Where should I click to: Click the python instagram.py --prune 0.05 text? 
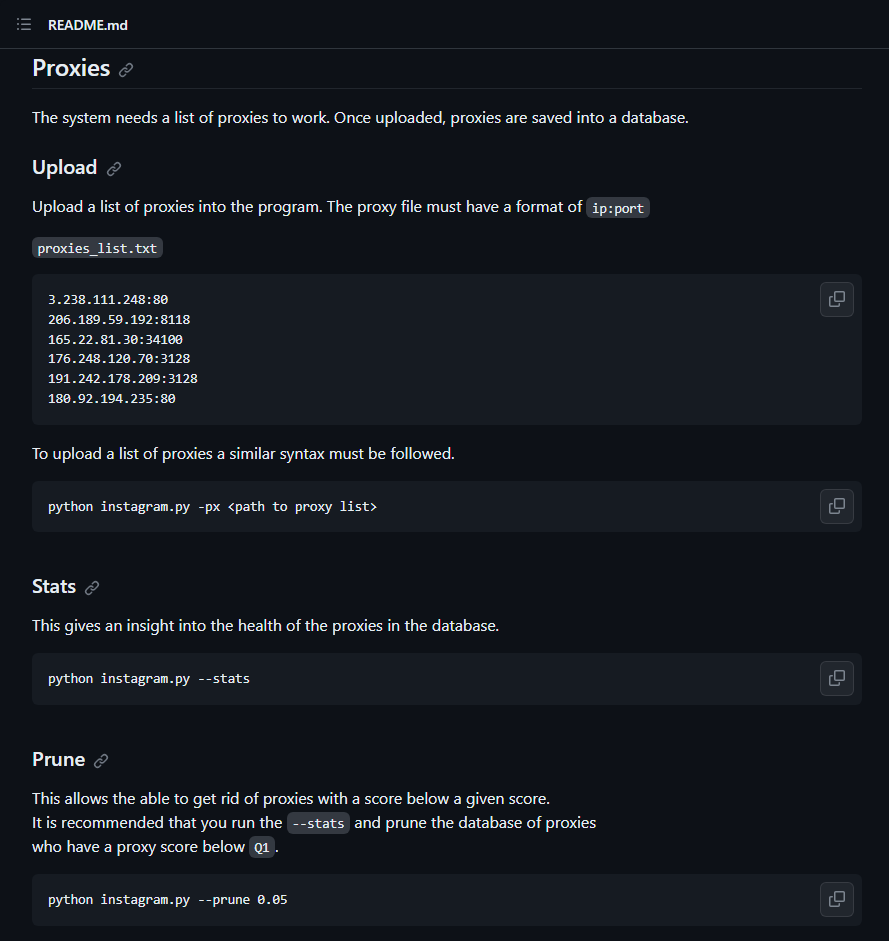tap(167, 900)
